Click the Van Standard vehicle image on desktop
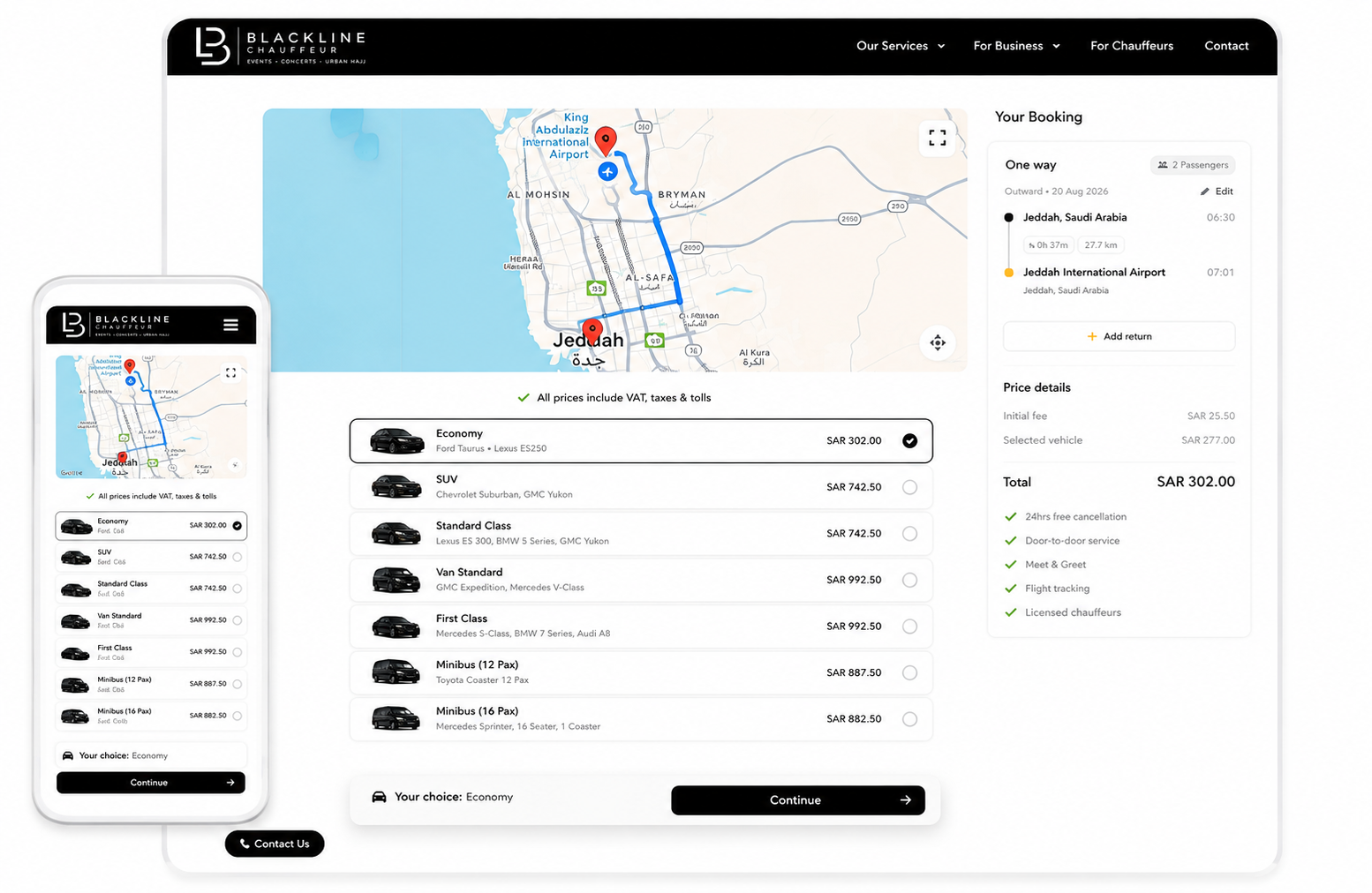Image resolution: width=1372 pixels, height=893 pixels. pyautogui.click(x=396, y=580)
